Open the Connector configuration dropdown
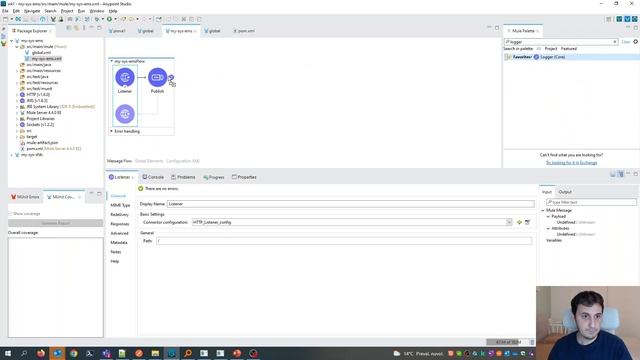The height and width of the screenshot is (360, 640). coord(509,222)
